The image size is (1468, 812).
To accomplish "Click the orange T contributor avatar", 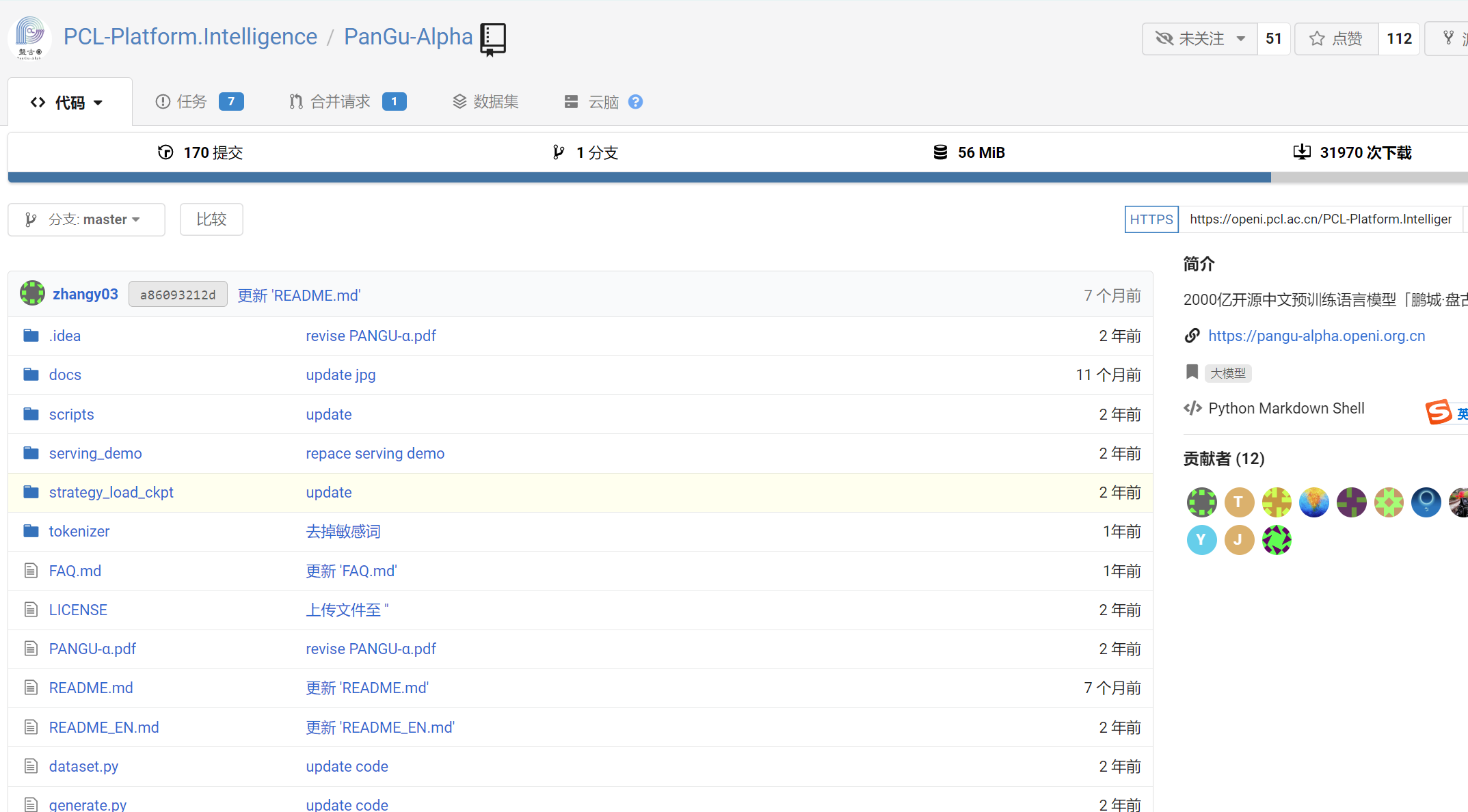I will 1239,502.
